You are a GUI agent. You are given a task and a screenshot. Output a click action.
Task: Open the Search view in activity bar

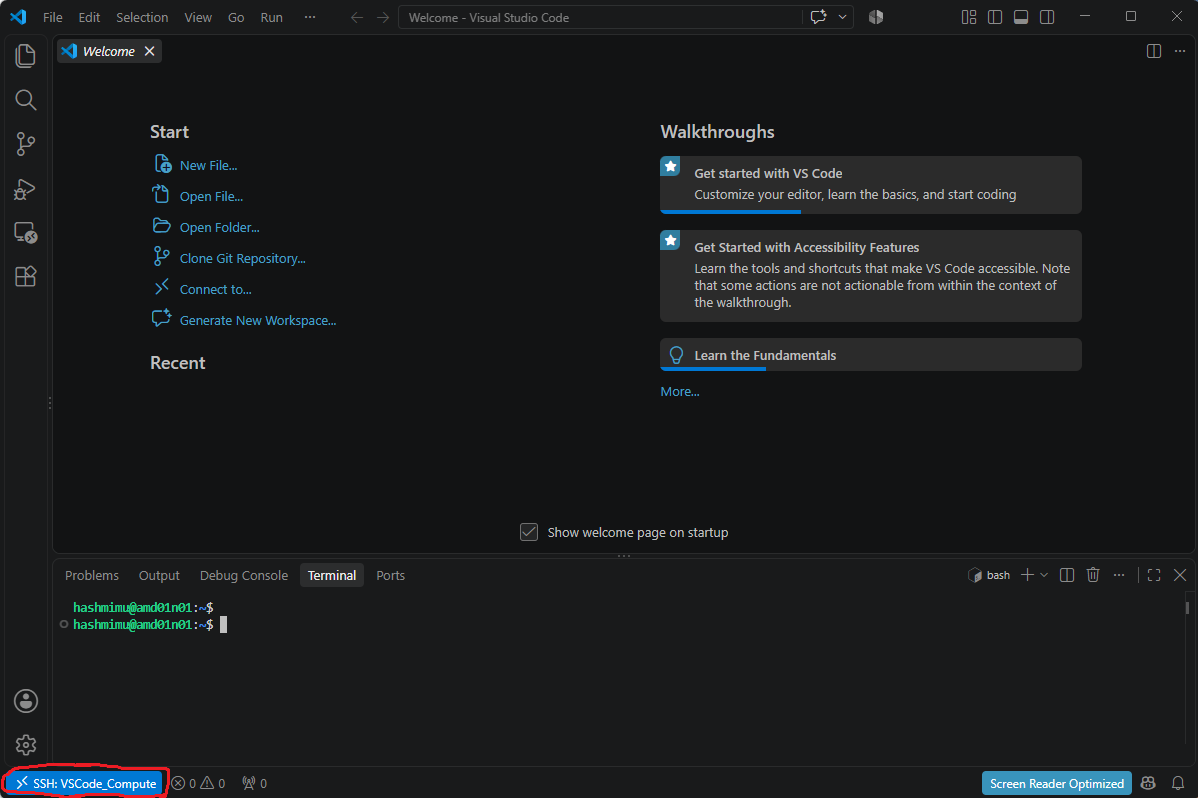[x=25, y=99]
